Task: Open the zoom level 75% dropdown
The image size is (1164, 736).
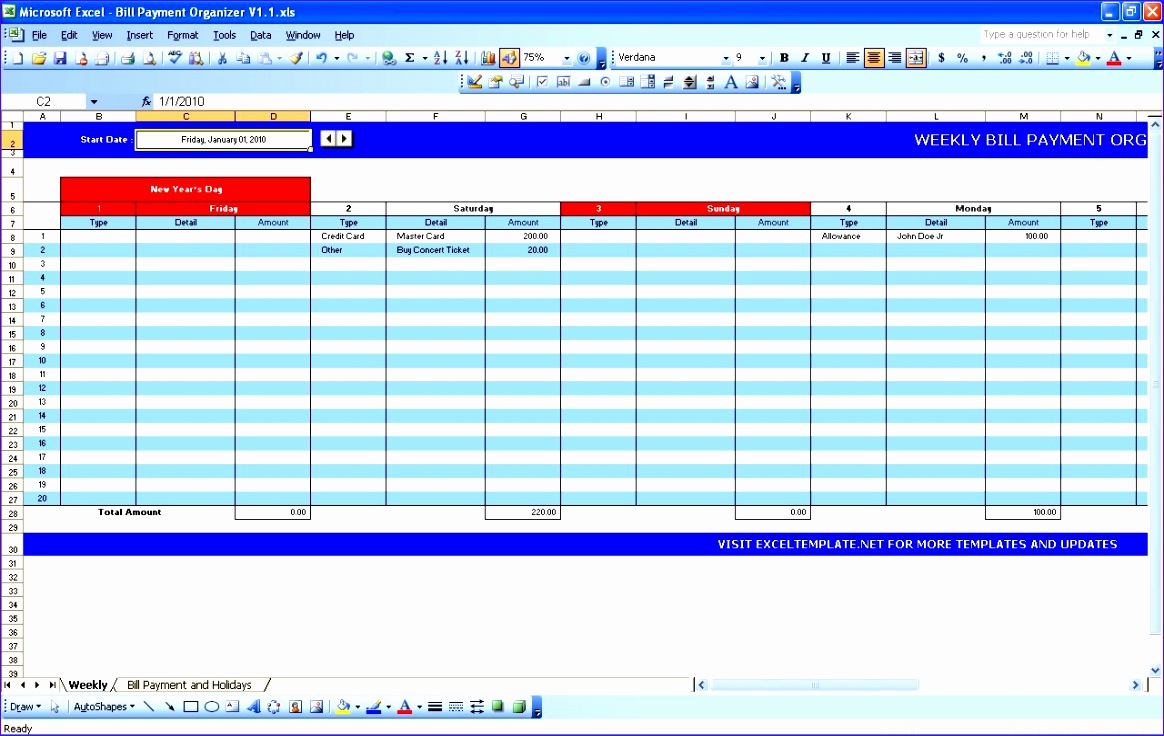Action: tap(565, 58)
